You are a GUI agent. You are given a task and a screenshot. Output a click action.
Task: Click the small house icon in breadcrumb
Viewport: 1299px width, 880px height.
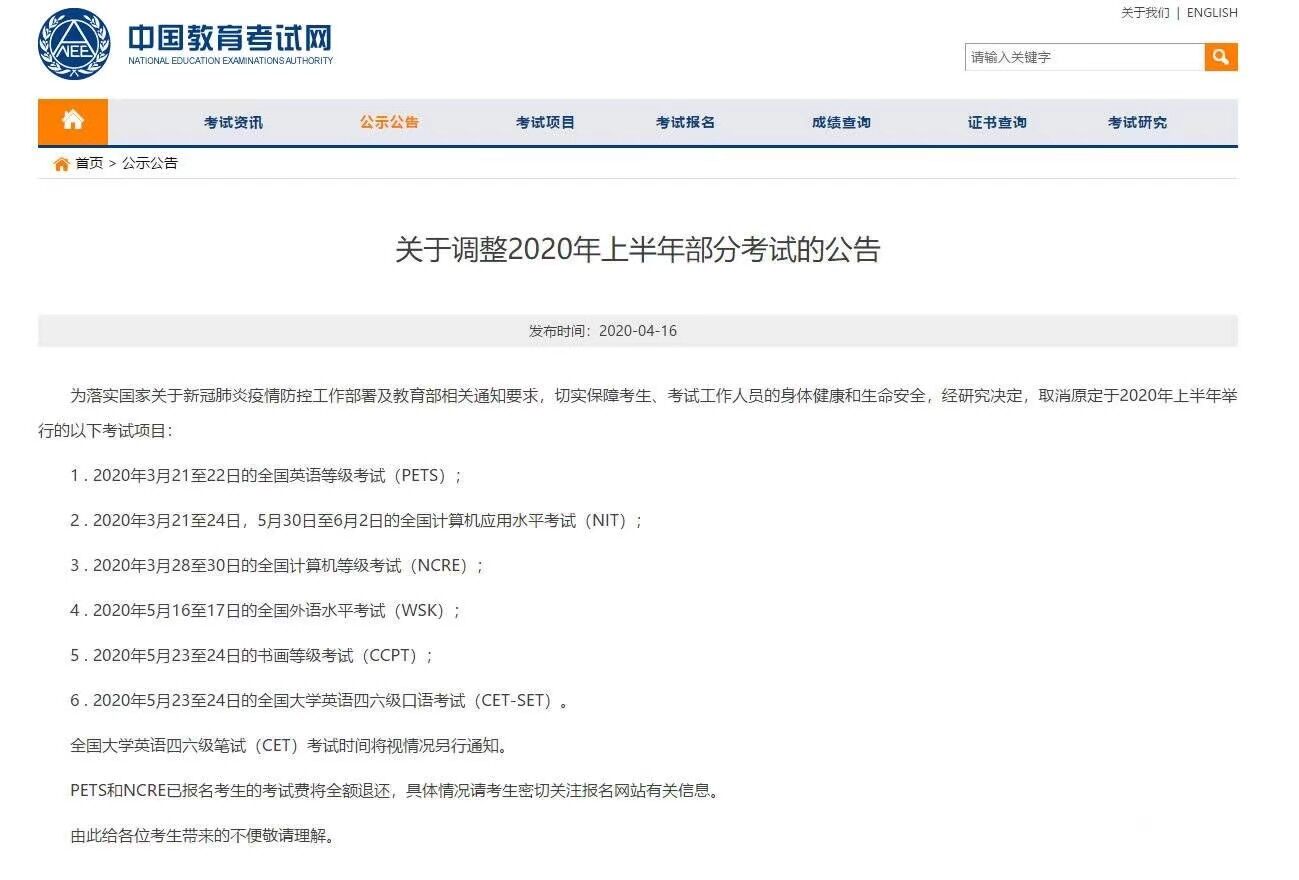point(62,164)
